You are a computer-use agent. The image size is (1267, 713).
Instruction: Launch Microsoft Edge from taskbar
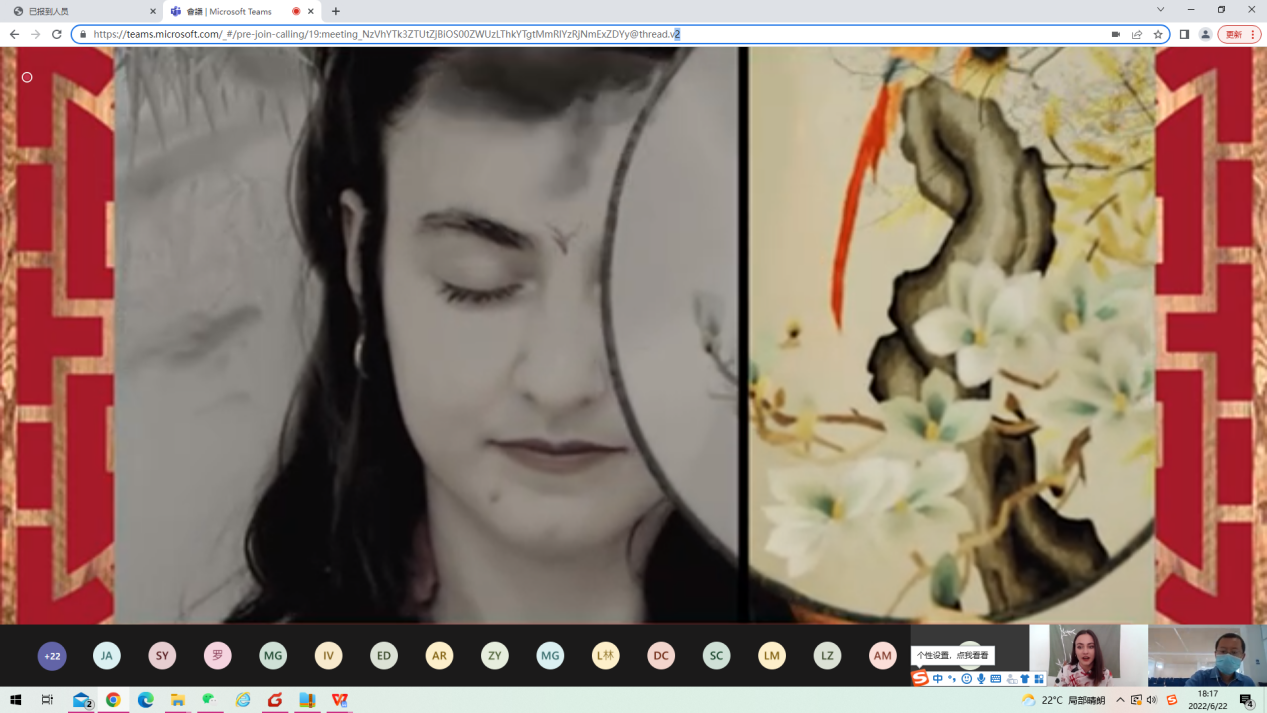click(x=146, y=700)
